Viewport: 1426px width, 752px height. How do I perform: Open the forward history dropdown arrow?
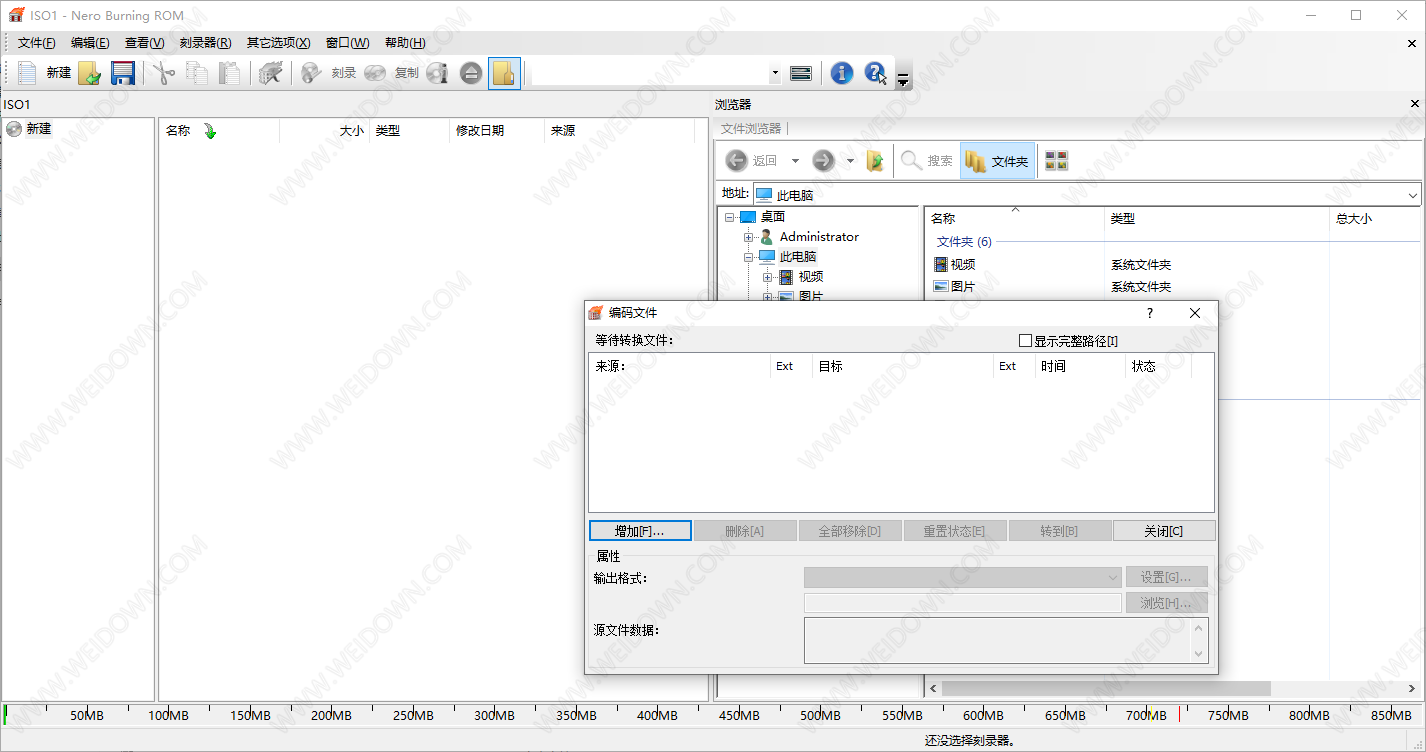(x=851, y=161)
